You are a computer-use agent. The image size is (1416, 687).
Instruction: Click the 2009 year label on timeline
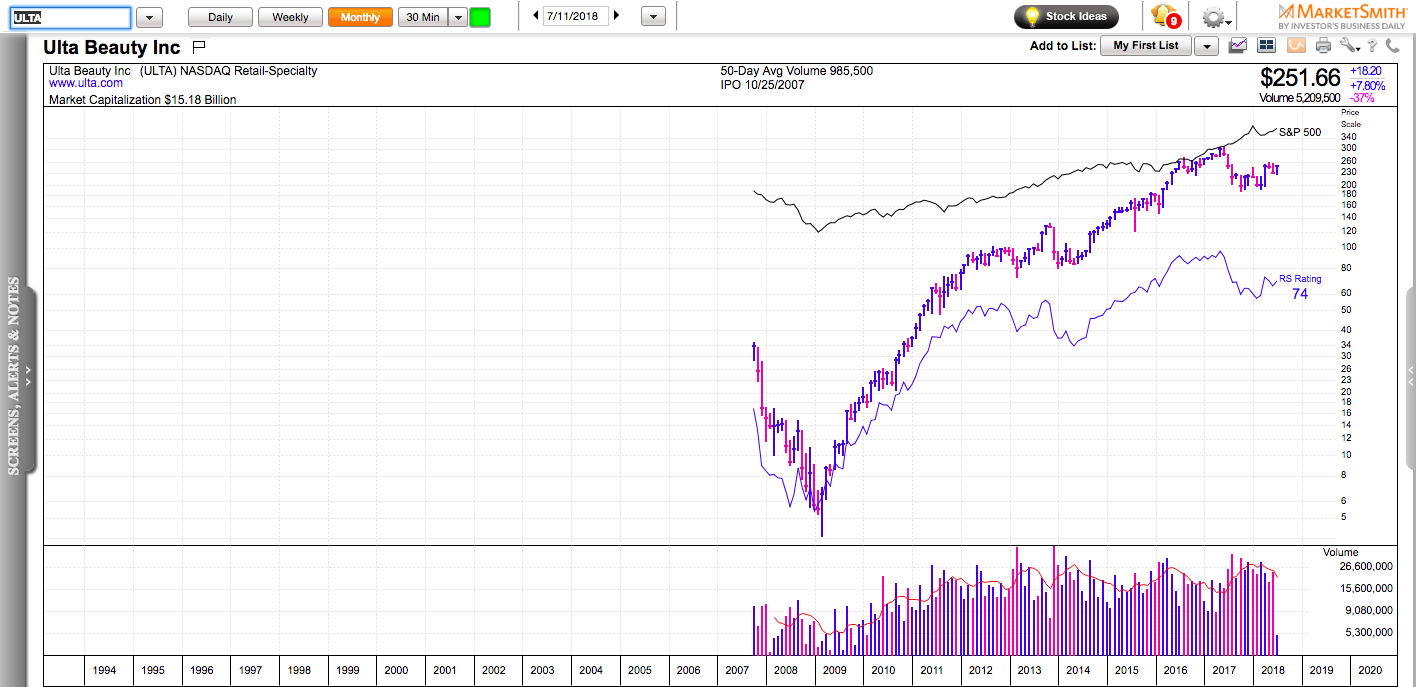click(835, 670)
